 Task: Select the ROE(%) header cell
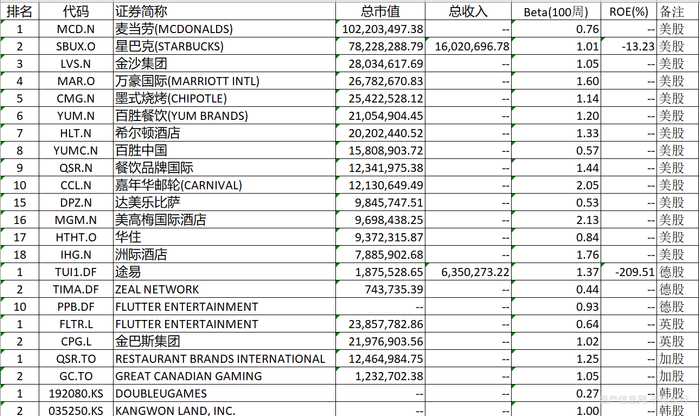pyautogui.click(x=629, y=12)
